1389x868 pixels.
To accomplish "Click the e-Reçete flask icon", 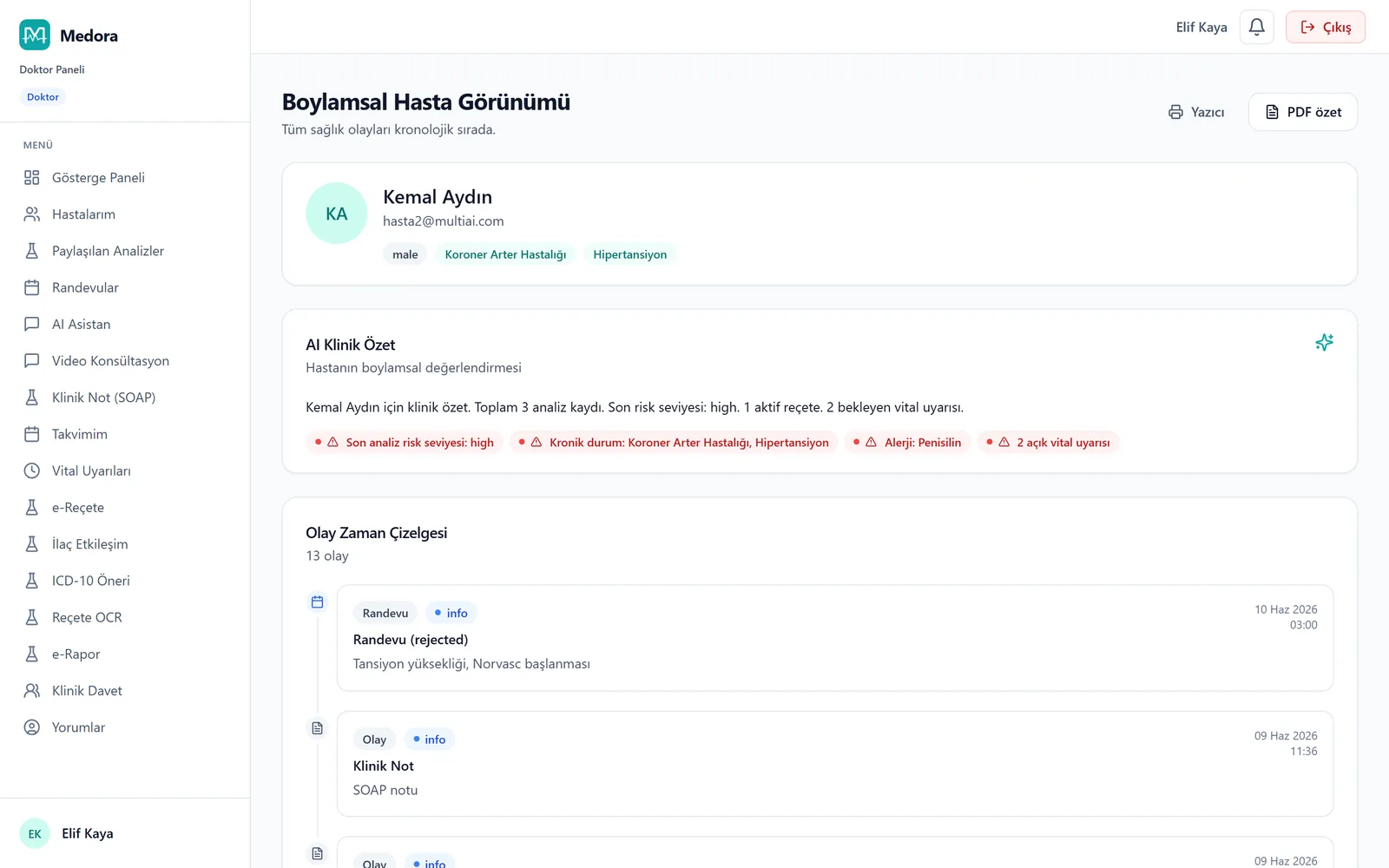I will (x=32, y=508).
